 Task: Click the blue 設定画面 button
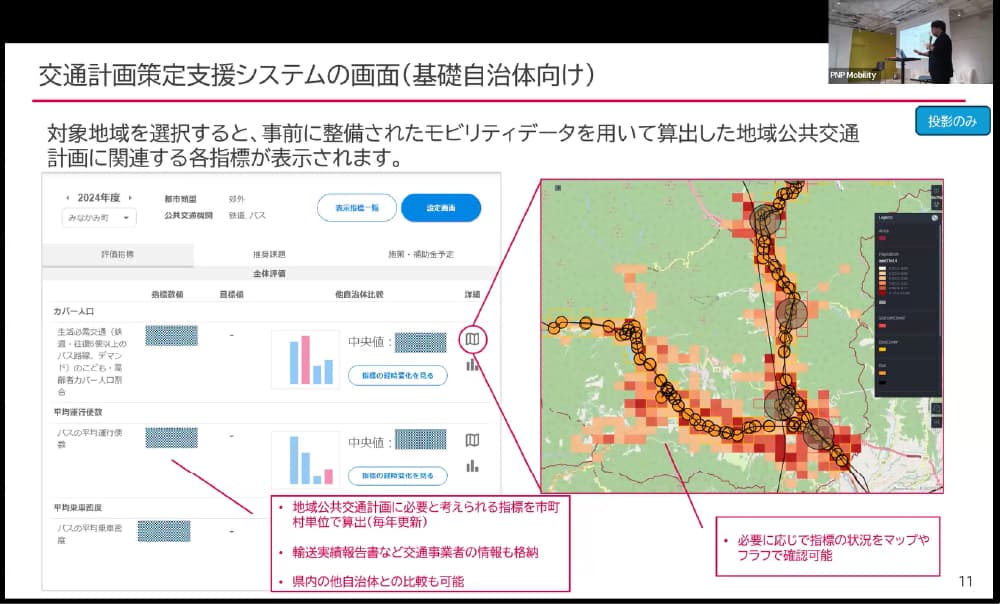point(441,208)
